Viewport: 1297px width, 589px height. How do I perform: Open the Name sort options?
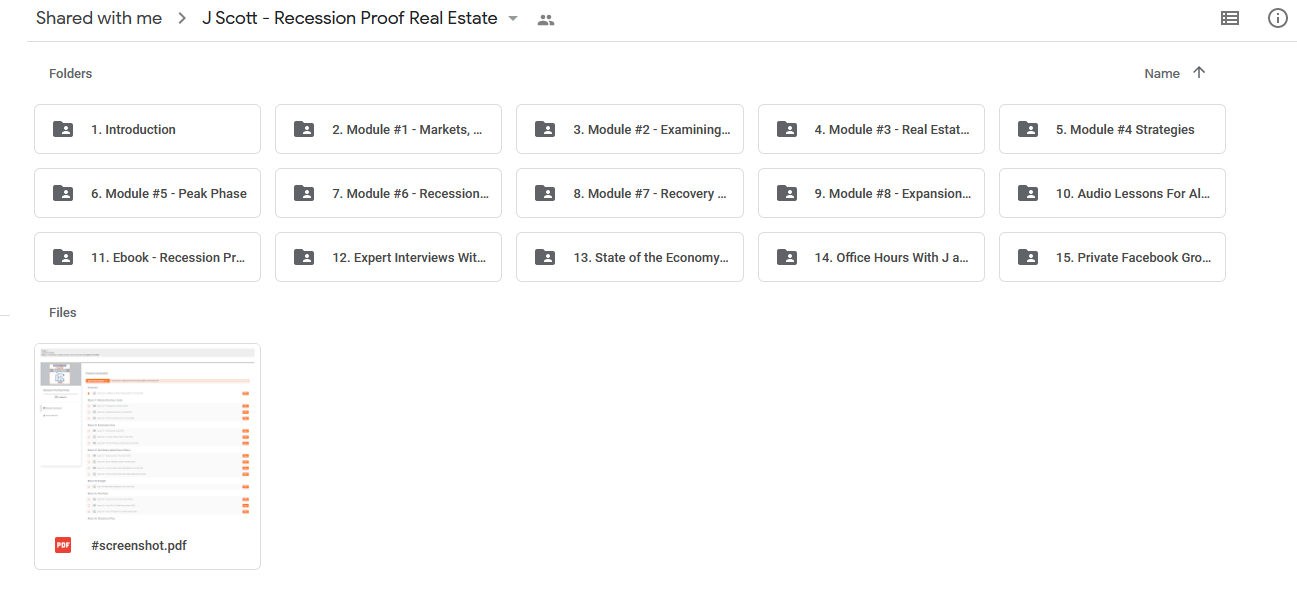[x=1162, y=73]
